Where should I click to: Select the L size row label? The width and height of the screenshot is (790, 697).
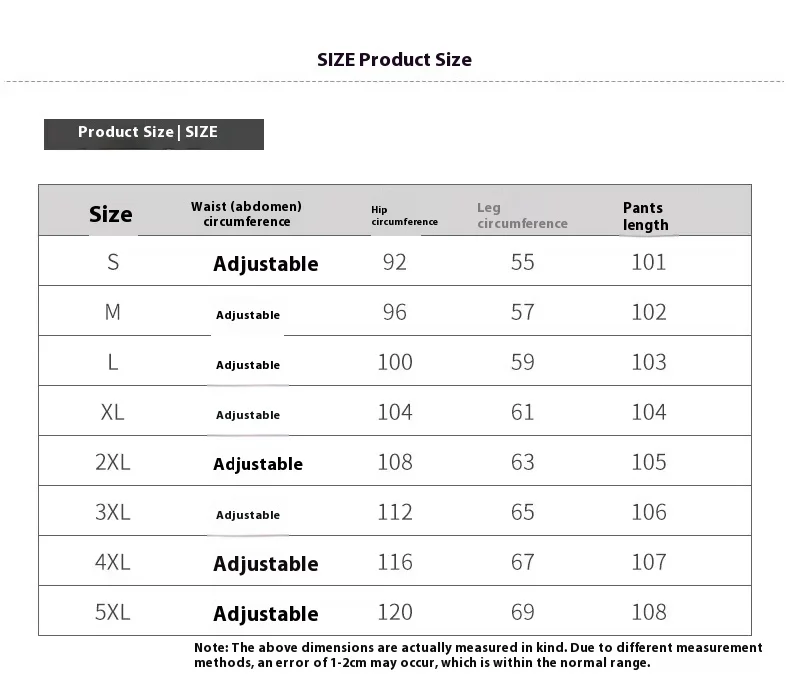(x=113, y=362)
